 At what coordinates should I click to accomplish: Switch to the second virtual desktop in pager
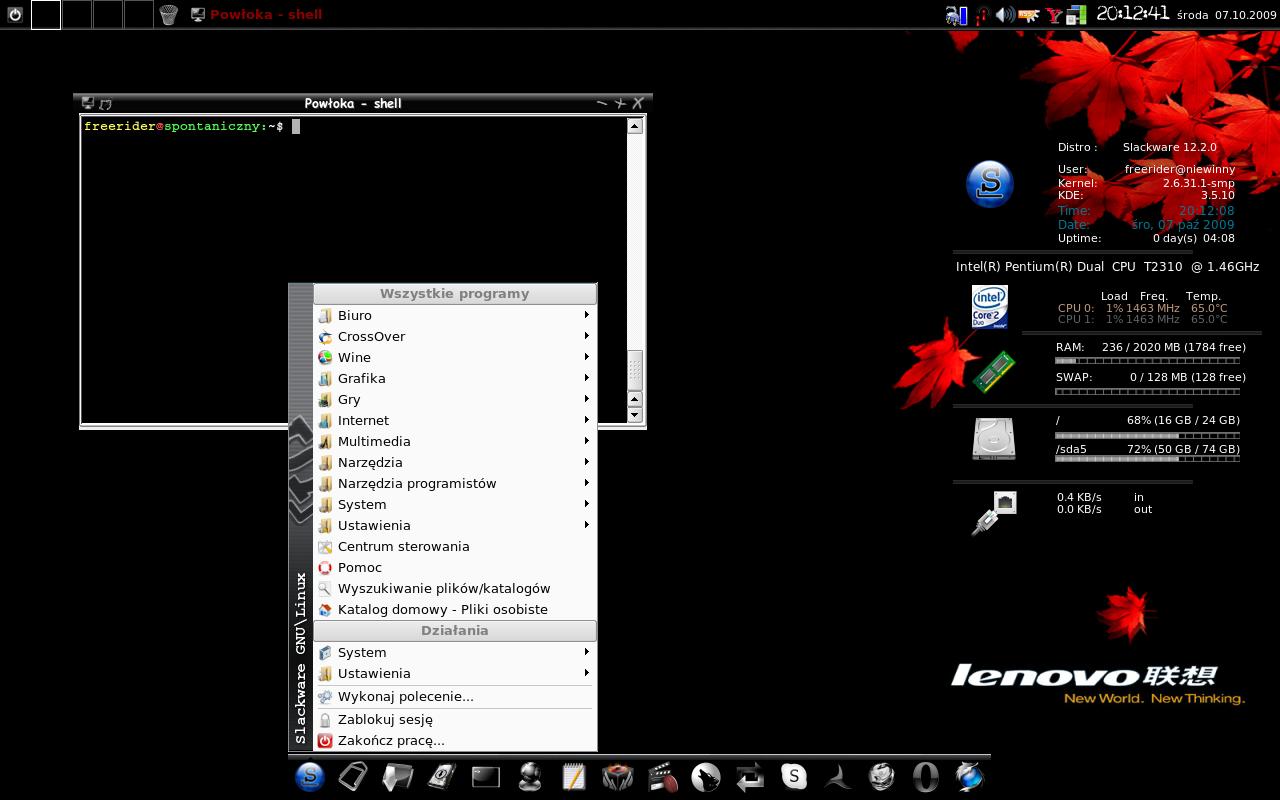77,15
